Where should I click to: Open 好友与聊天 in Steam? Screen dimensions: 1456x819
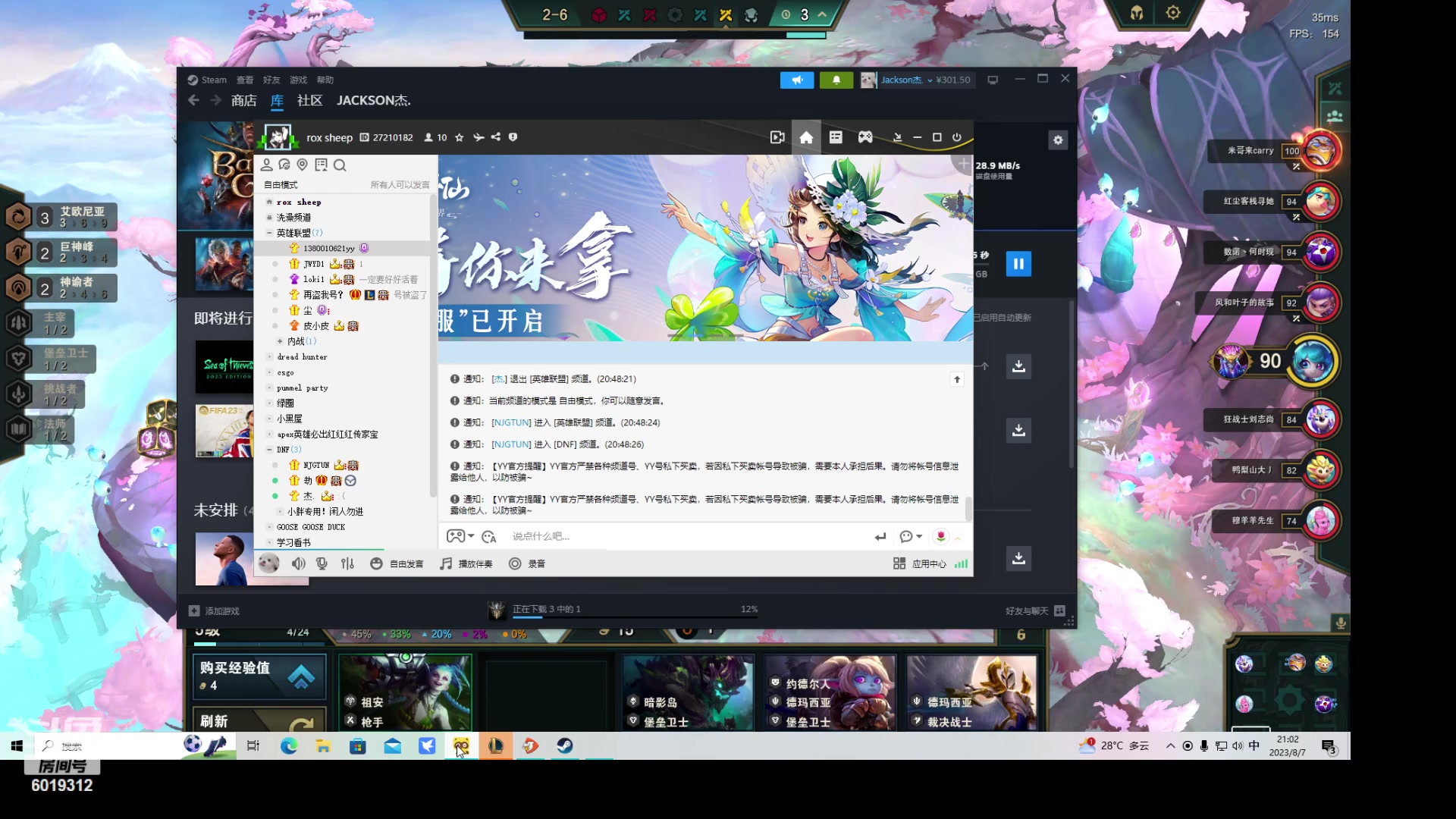[1035, 611]
